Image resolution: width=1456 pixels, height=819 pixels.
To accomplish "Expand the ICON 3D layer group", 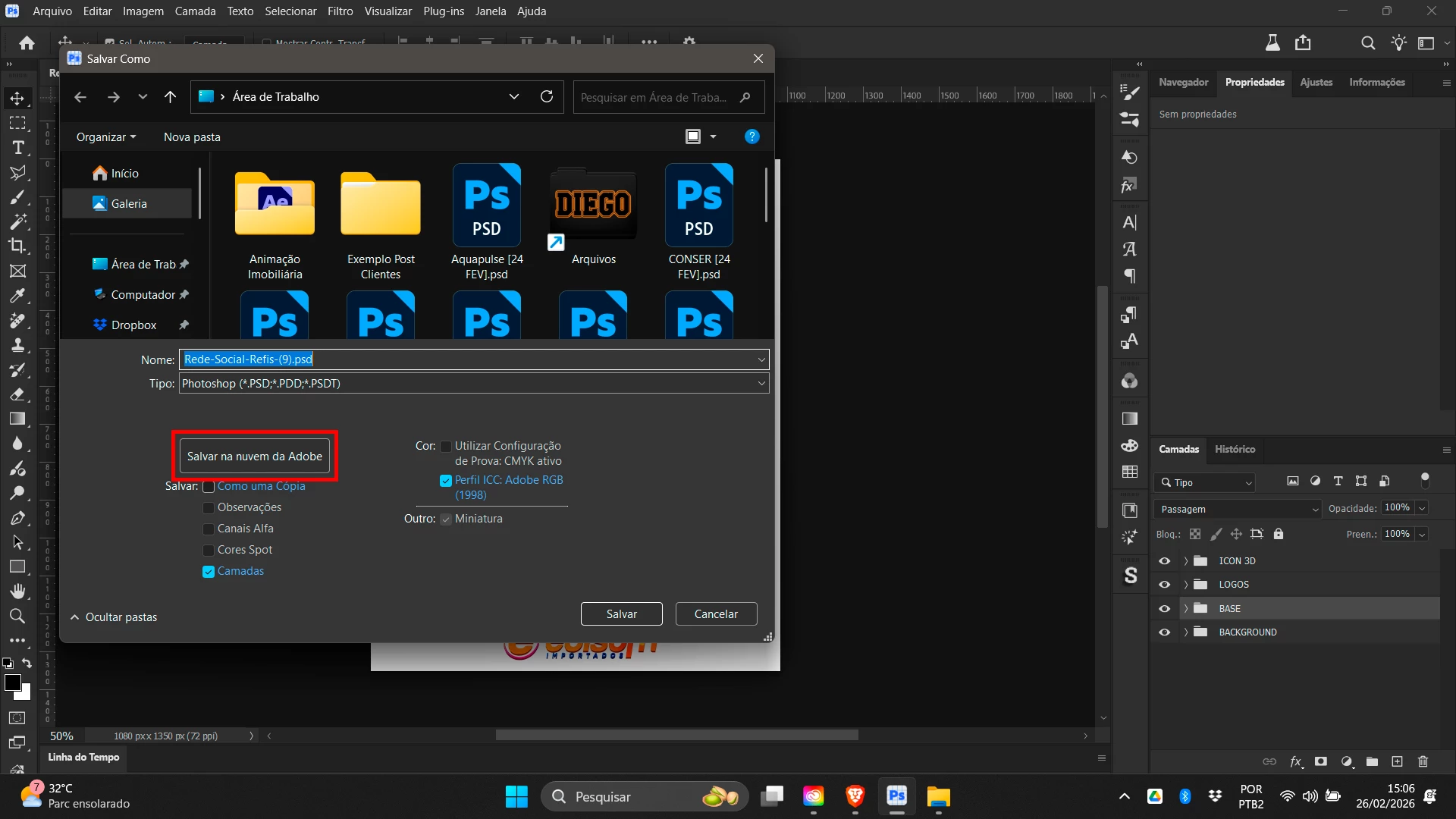I will [x=1185, y=561].
